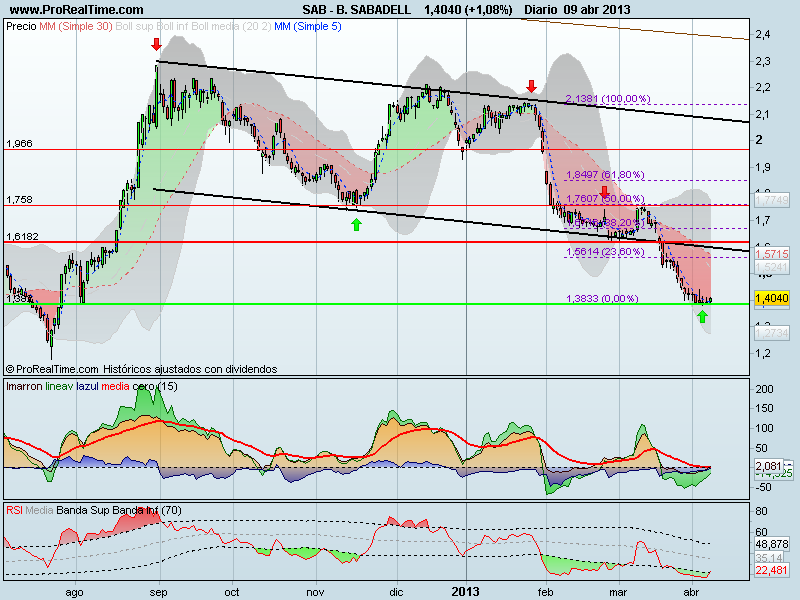Select the RSI legend label
Viewport: 800px width, 600px height.
tap(14, 510)
